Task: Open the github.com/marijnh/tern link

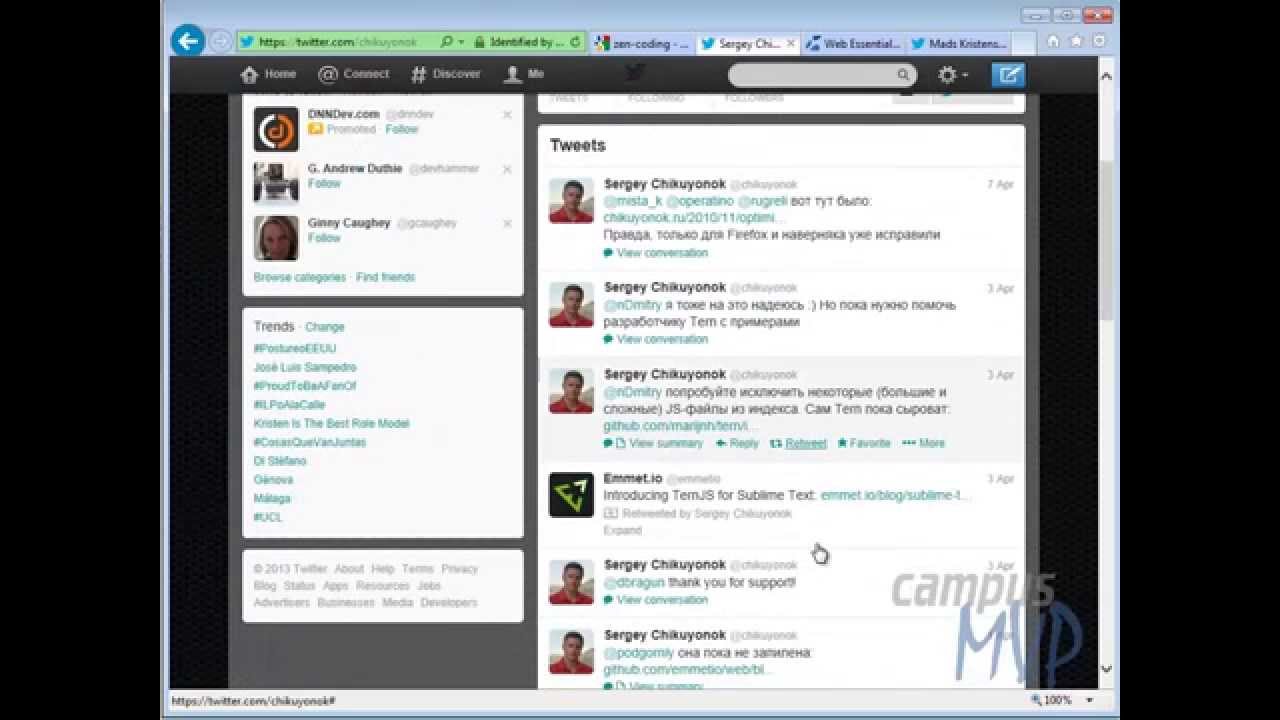Action: point(681,426)
